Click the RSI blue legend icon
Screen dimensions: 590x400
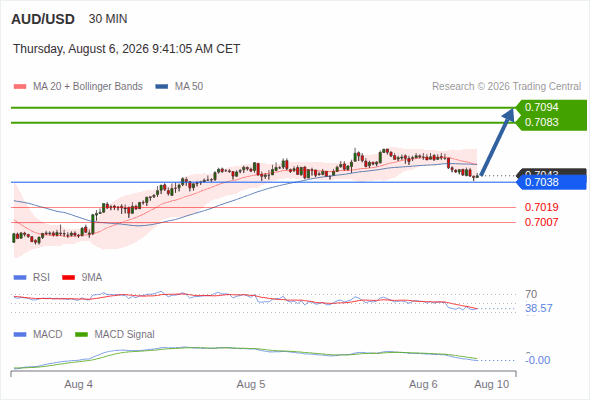[20, 278]
